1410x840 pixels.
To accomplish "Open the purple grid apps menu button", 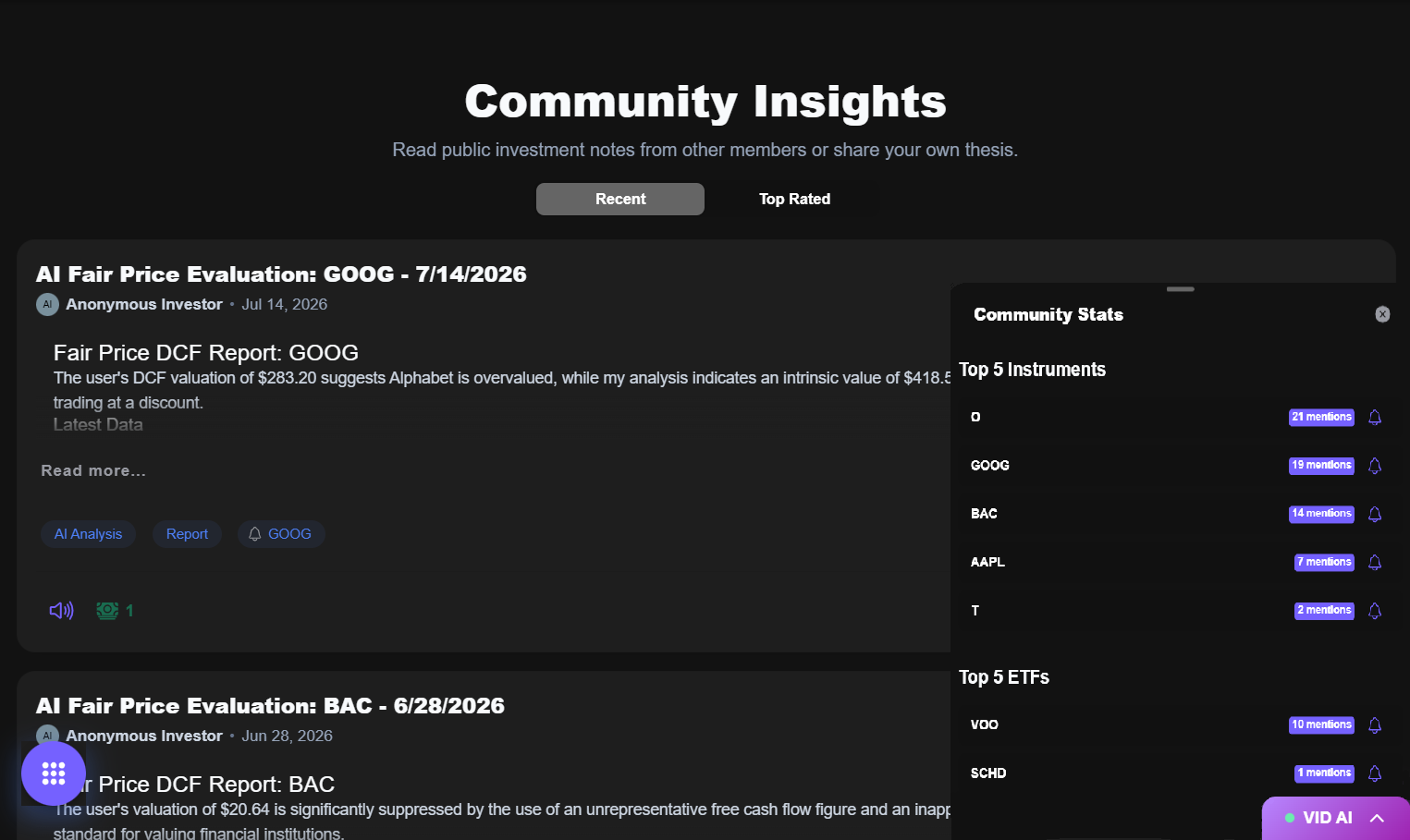I will coord(54,773).
